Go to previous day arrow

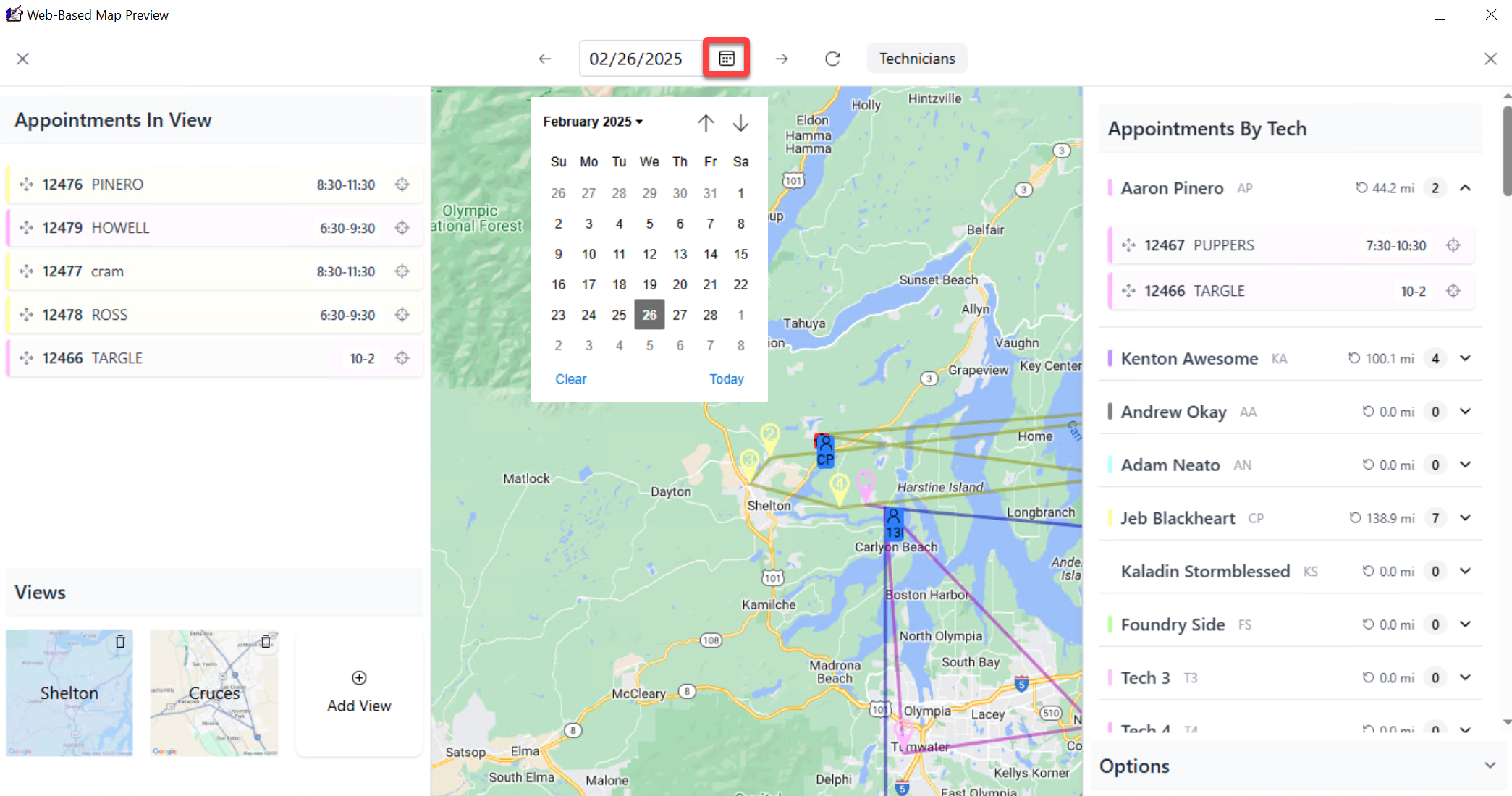[x=545, y=59]
